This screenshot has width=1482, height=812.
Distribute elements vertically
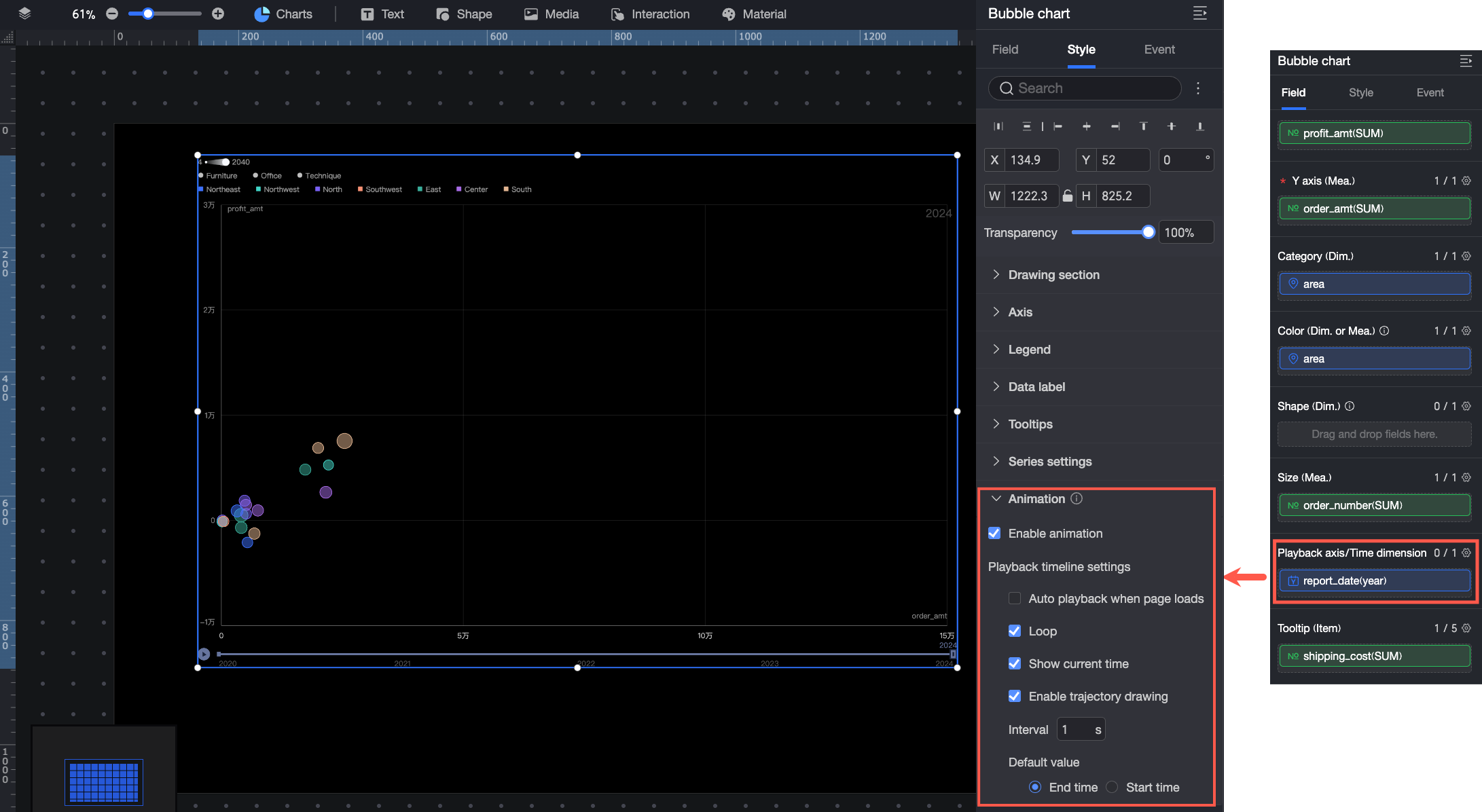[1027, 126]
